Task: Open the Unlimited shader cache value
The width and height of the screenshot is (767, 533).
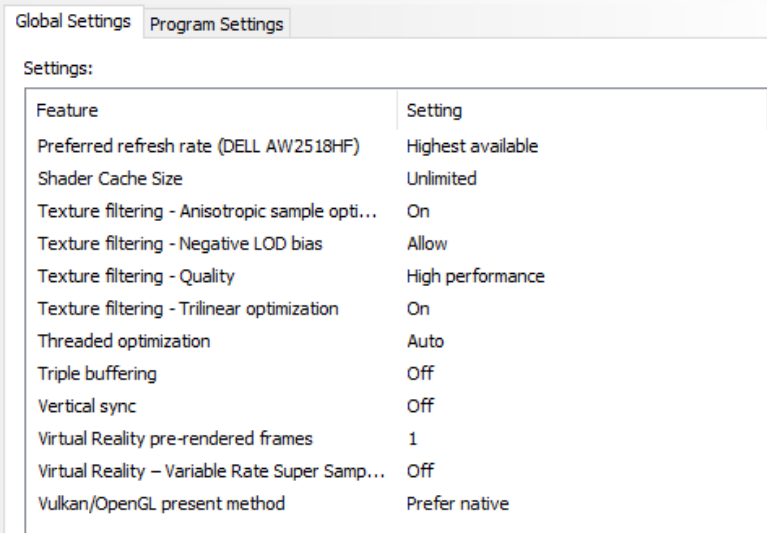Action: [x=441, y=178]
